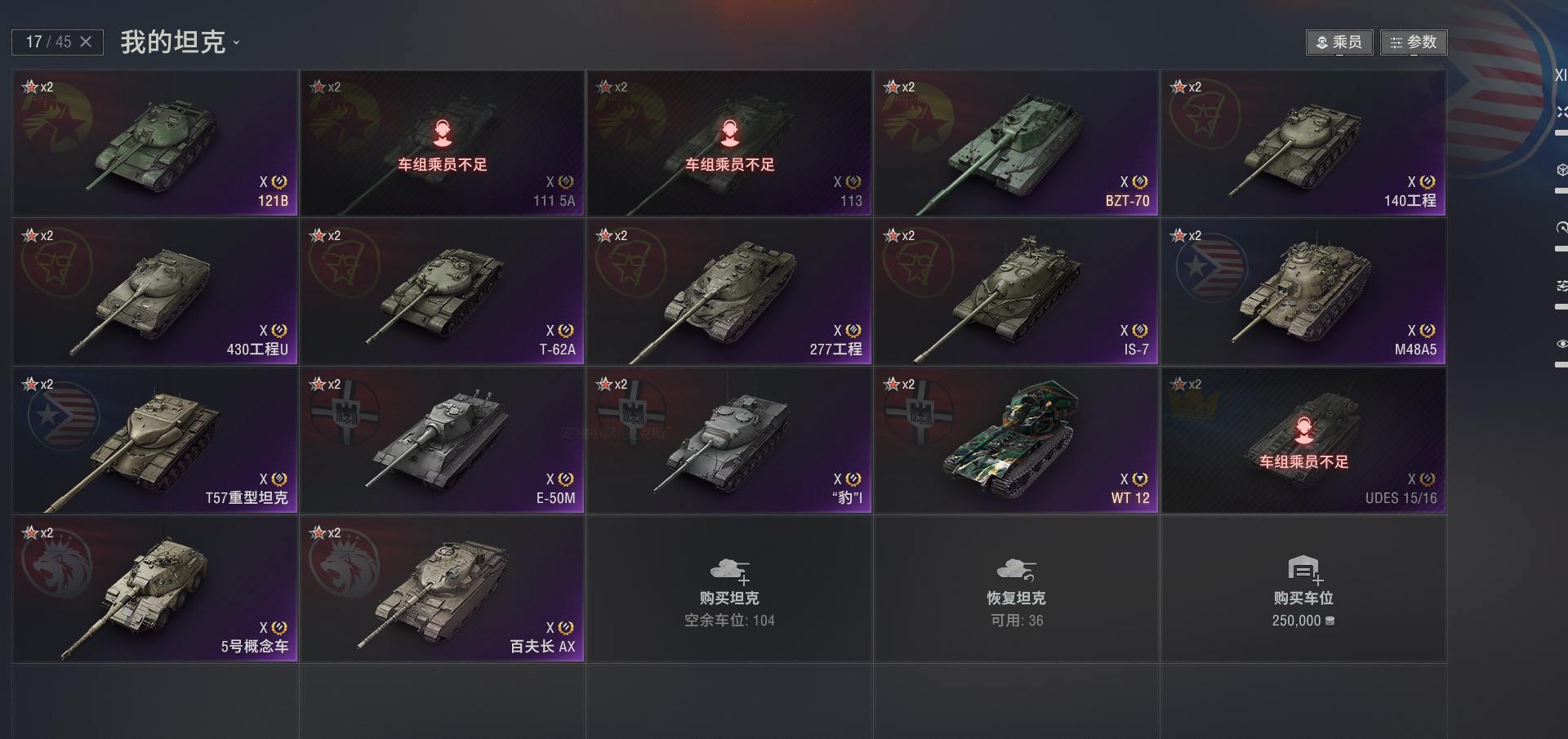
Task: Choose the M48A5 American tank
Action: (x=1303, y=292)
